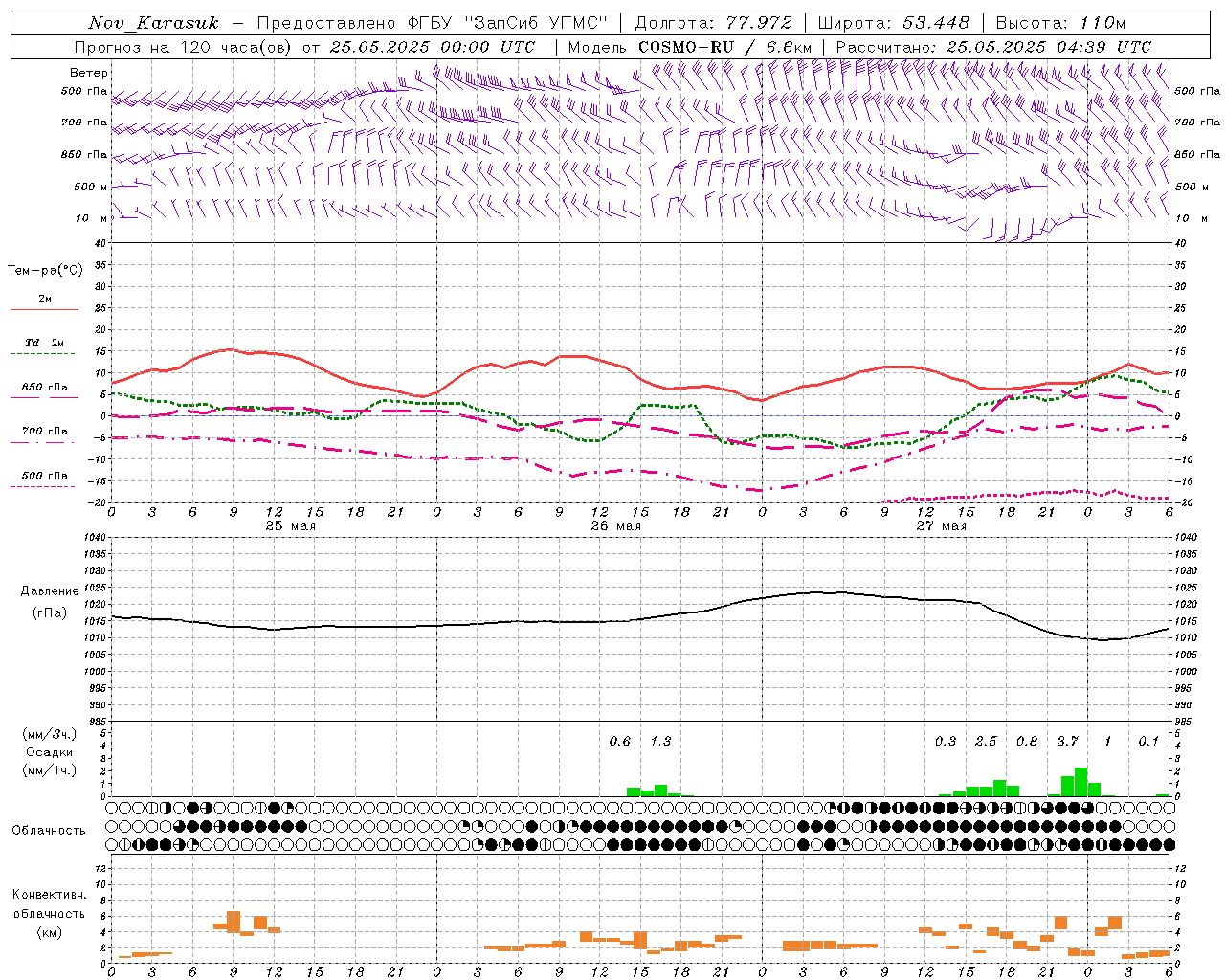1225x980 pixels.
Task: Click the 'Конвективн.' convective cloud label
Action: coord(49,895)
